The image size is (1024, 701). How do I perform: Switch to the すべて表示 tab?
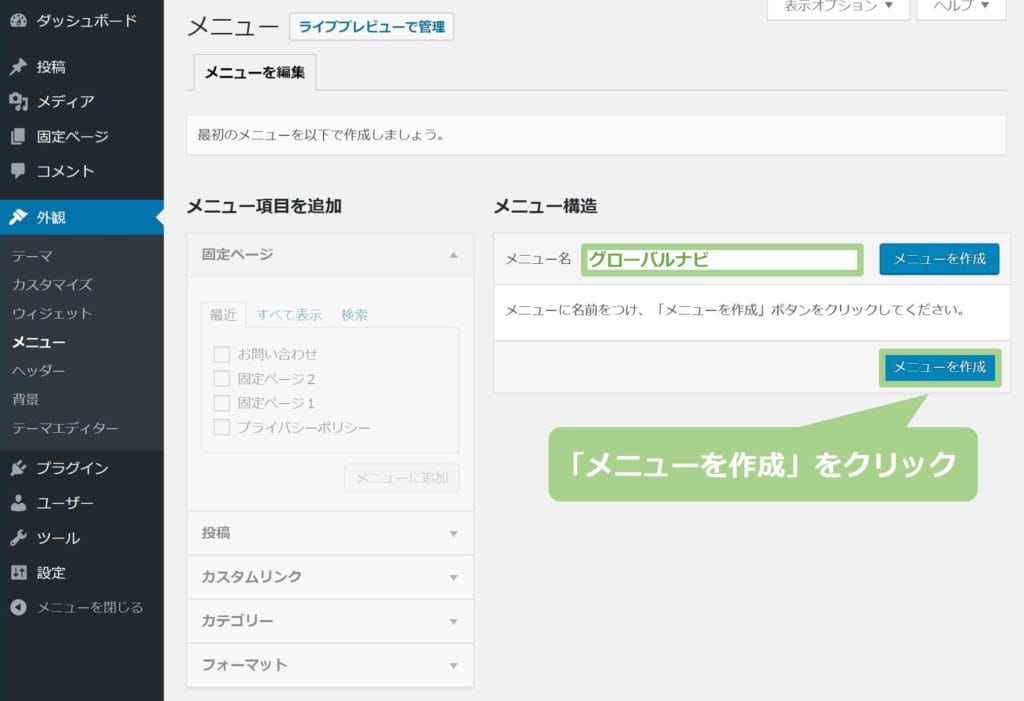(x=289, y=315)
